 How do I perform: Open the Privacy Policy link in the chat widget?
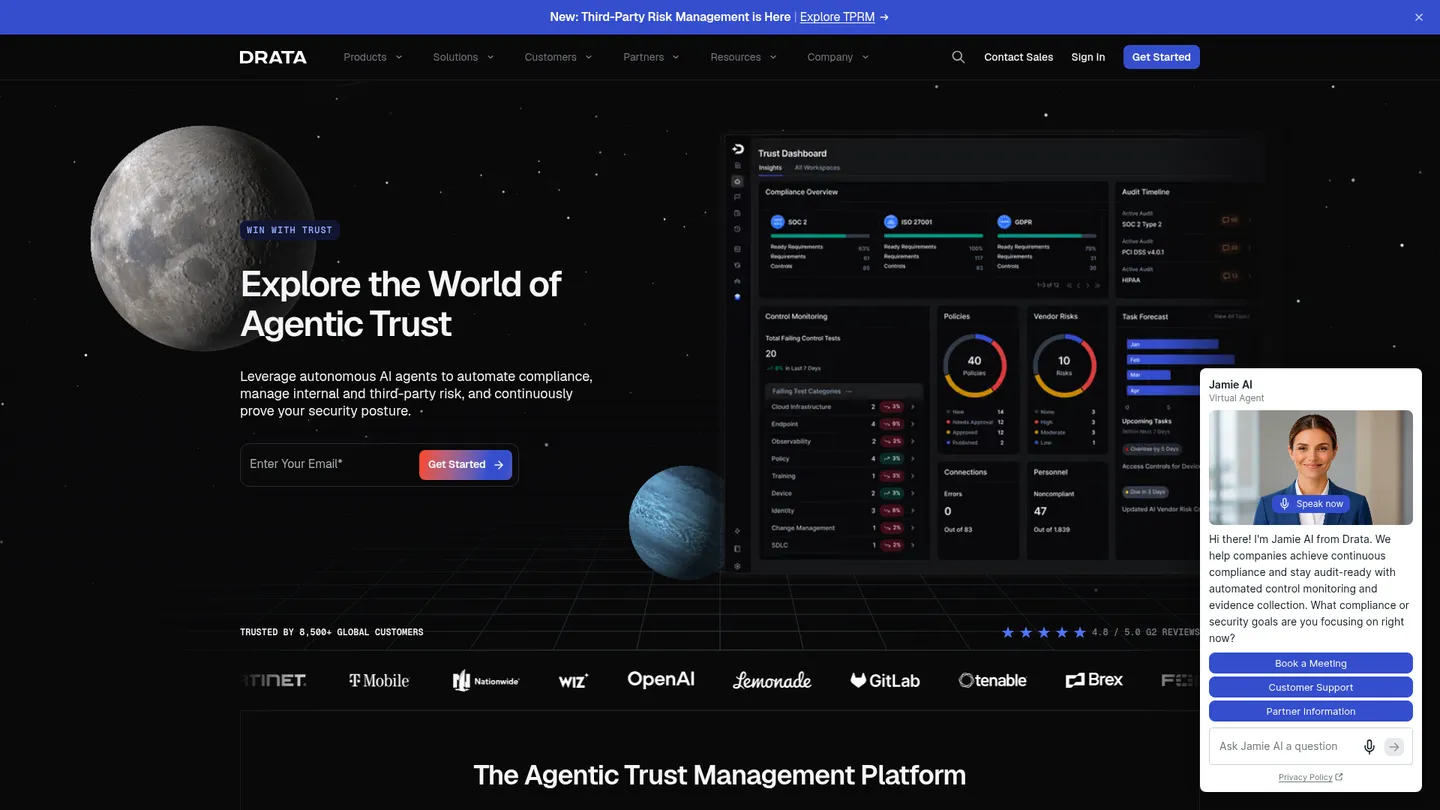[x=1311, y=777]
